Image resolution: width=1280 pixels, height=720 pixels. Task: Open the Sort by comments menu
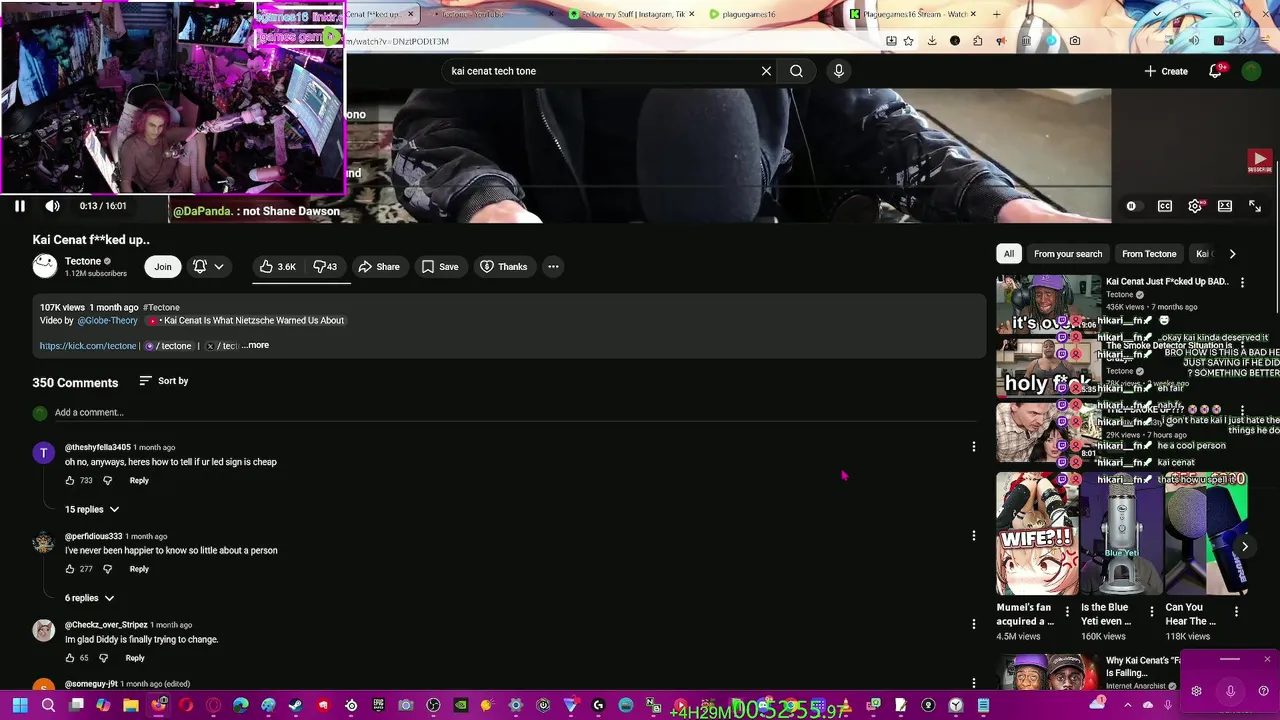point(164,381)
